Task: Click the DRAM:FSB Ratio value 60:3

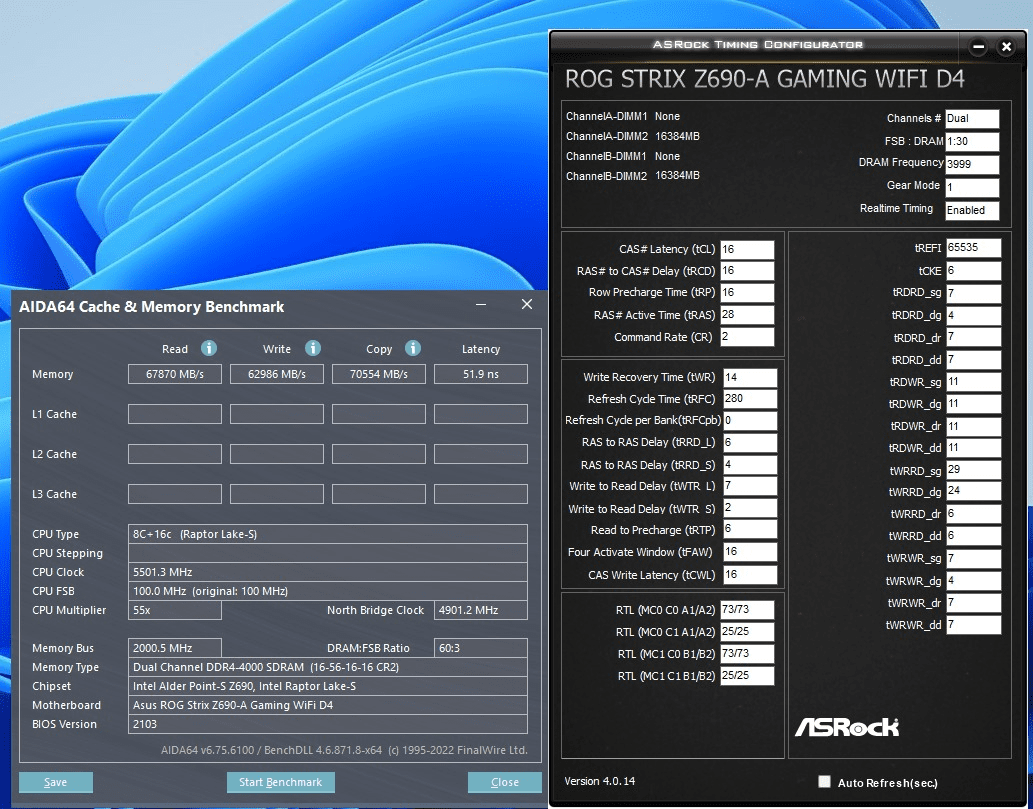Action: 481,648
